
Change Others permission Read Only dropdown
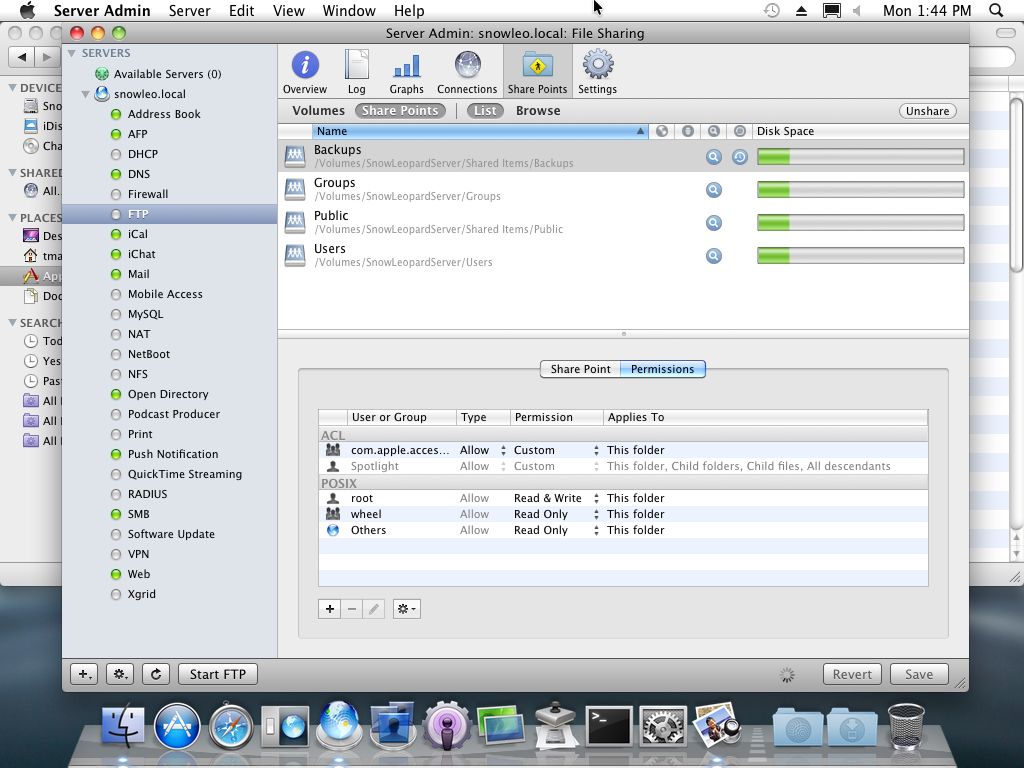pos(556,530)
